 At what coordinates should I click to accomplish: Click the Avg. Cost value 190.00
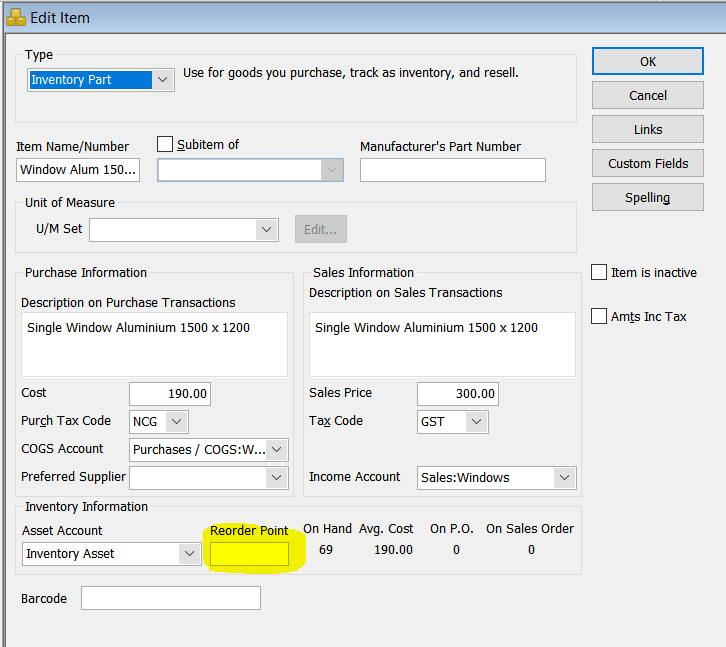tap(393, 550)
